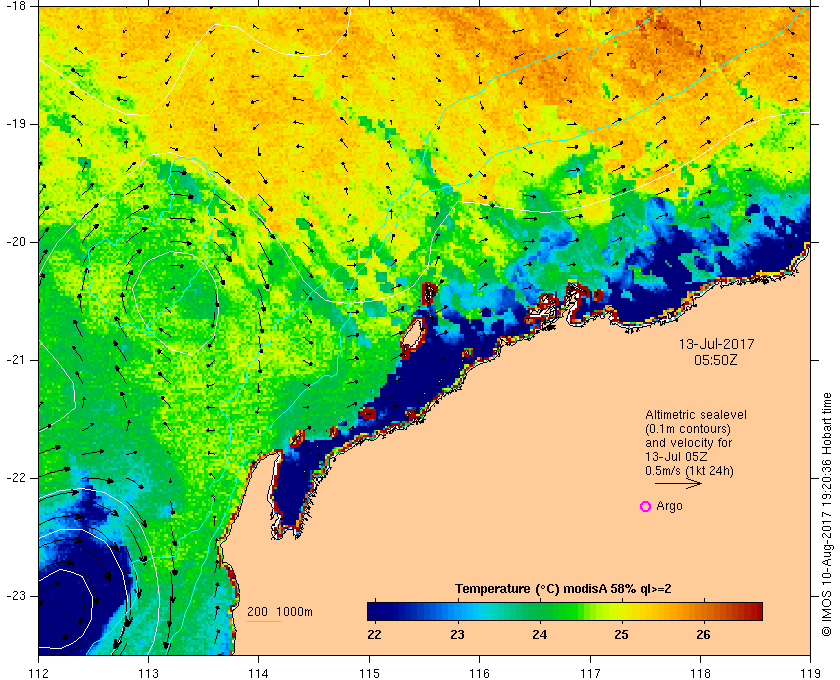This screenshot has height=680, width=840.
Task: Click the -23 latitude axis label
Action: (16, 595)
